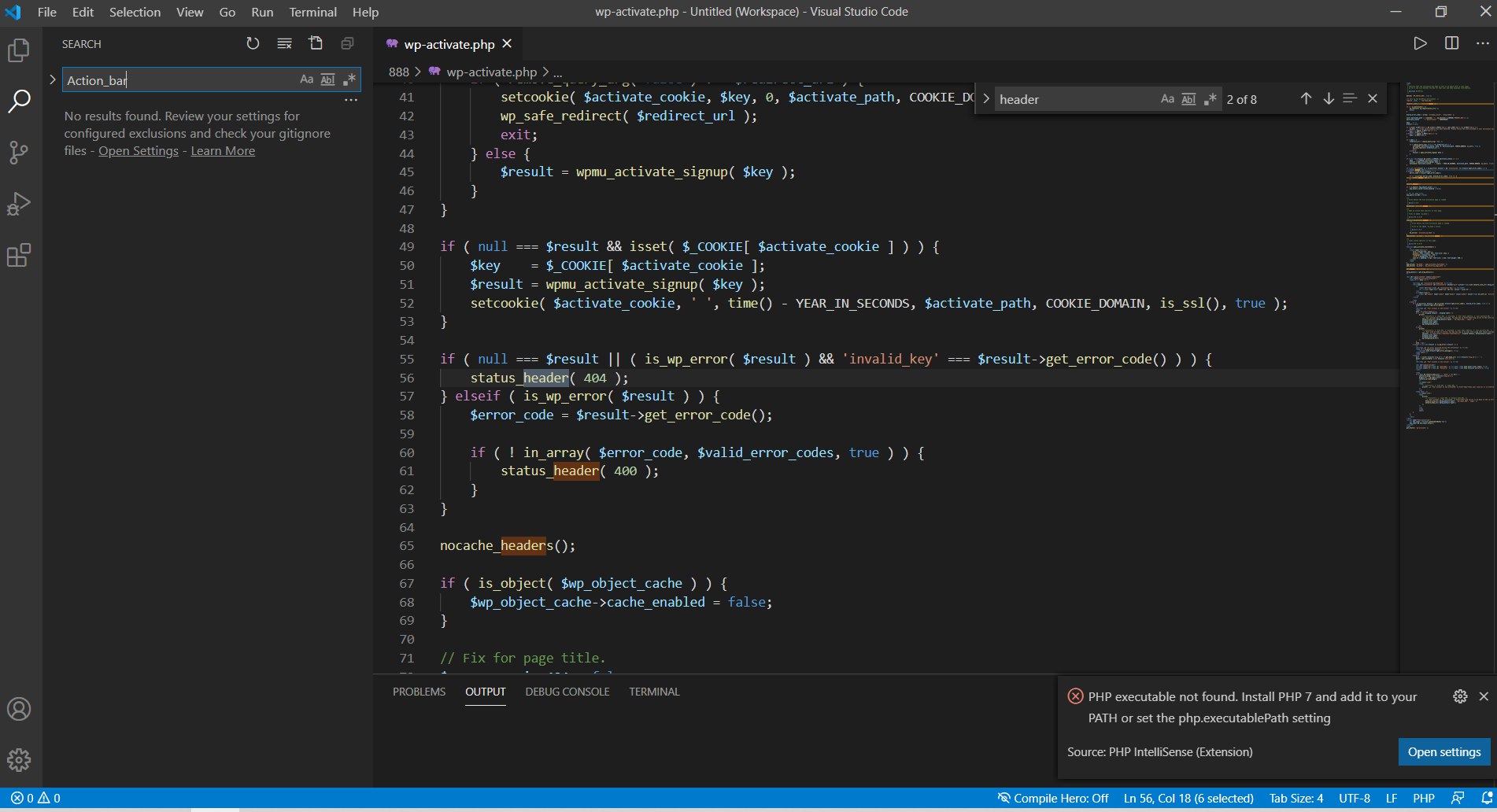The width and height of the screenshot is (1497, 812).
Task: Toggle Use Regular Expression in find widget
Action: tap(1210, 99)
